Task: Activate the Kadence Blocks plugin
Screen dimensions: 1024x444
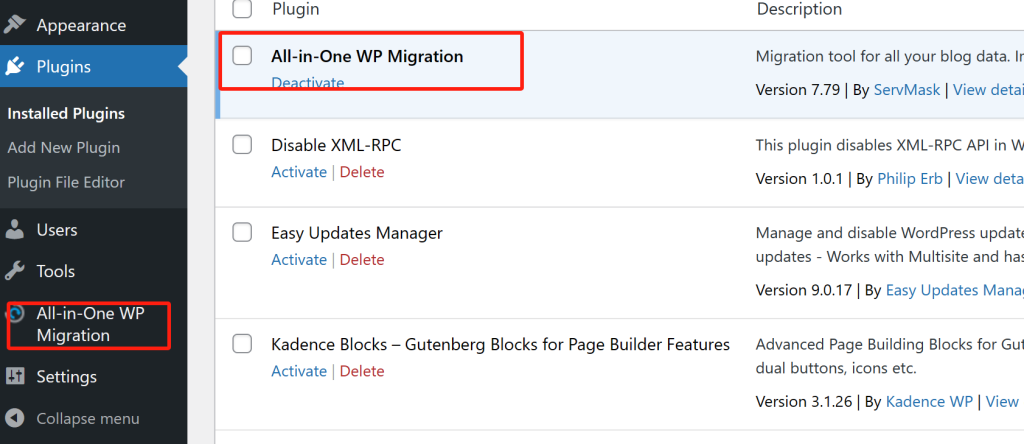Action: coord(299,371)
